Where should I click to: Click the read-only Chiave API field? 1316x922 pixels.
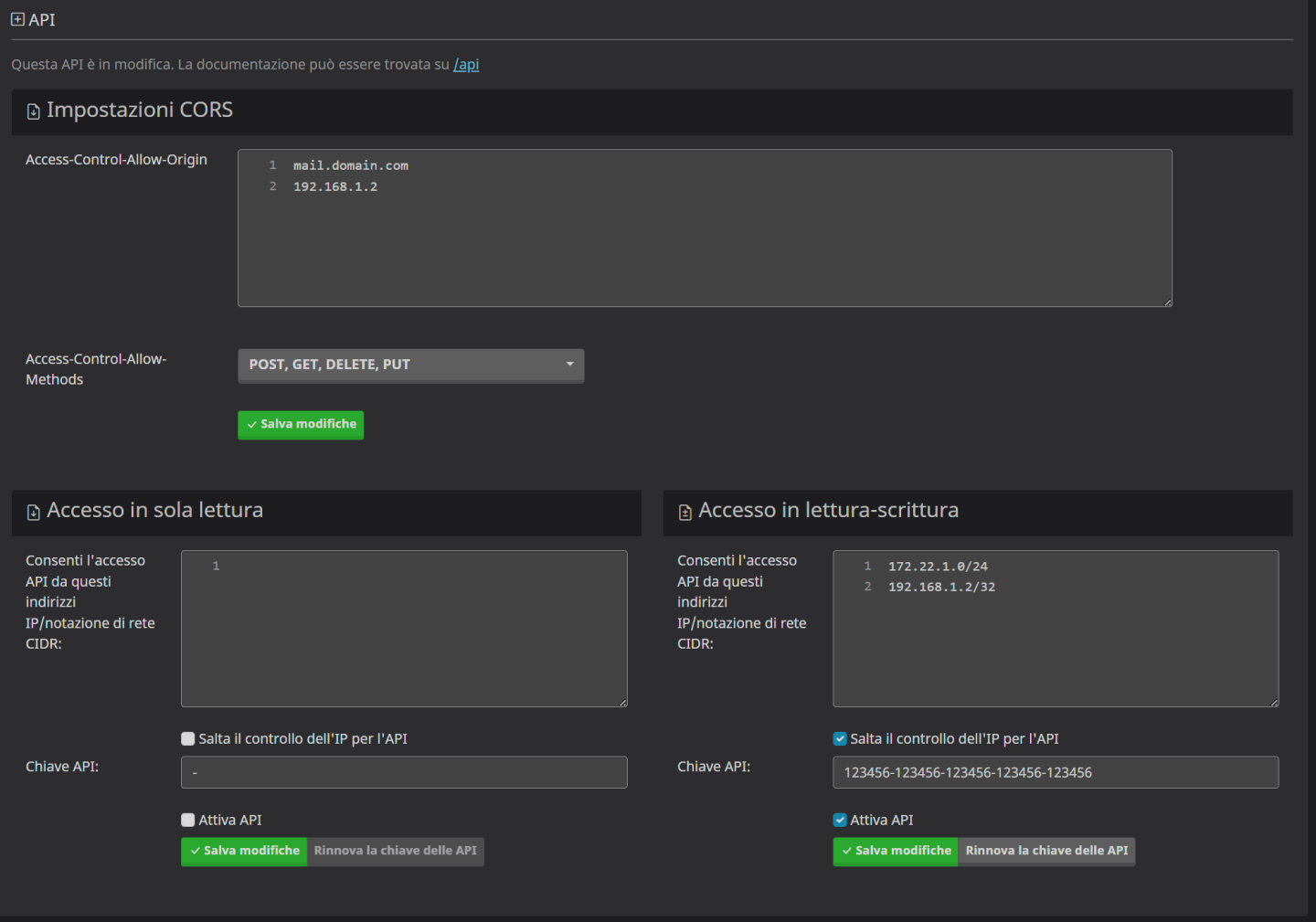pos(404,772)
